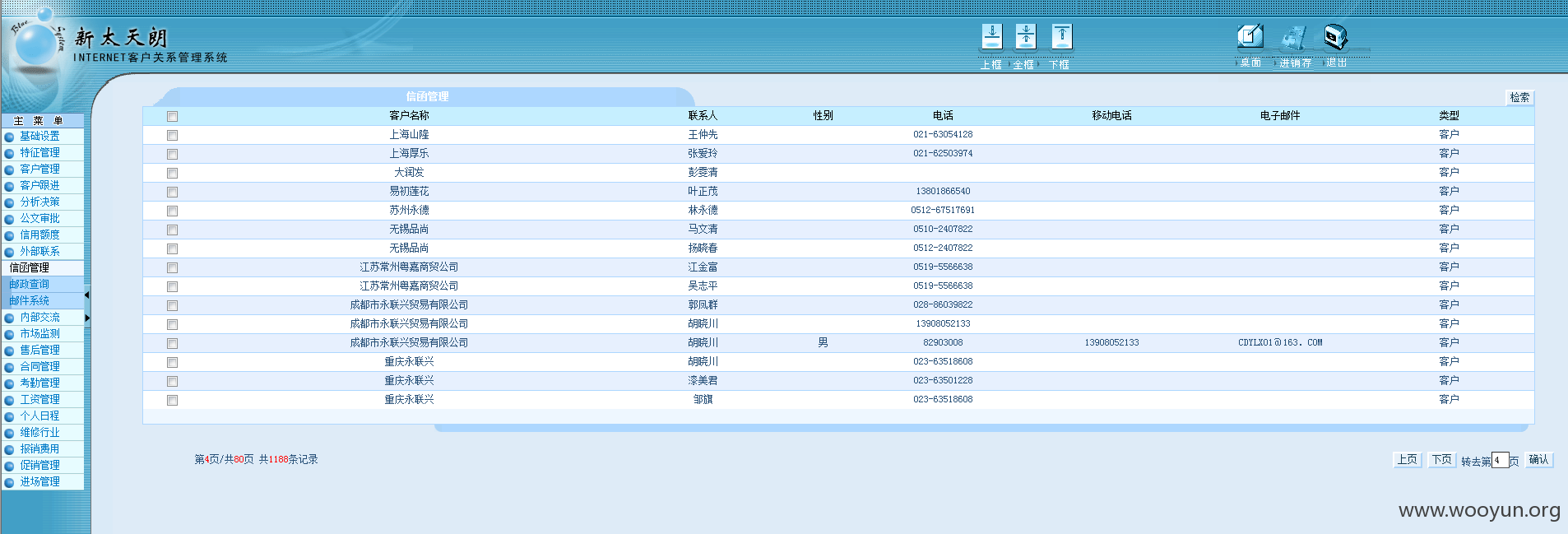Click email CDYLX01@163.COM

(x=1280, y=342)
